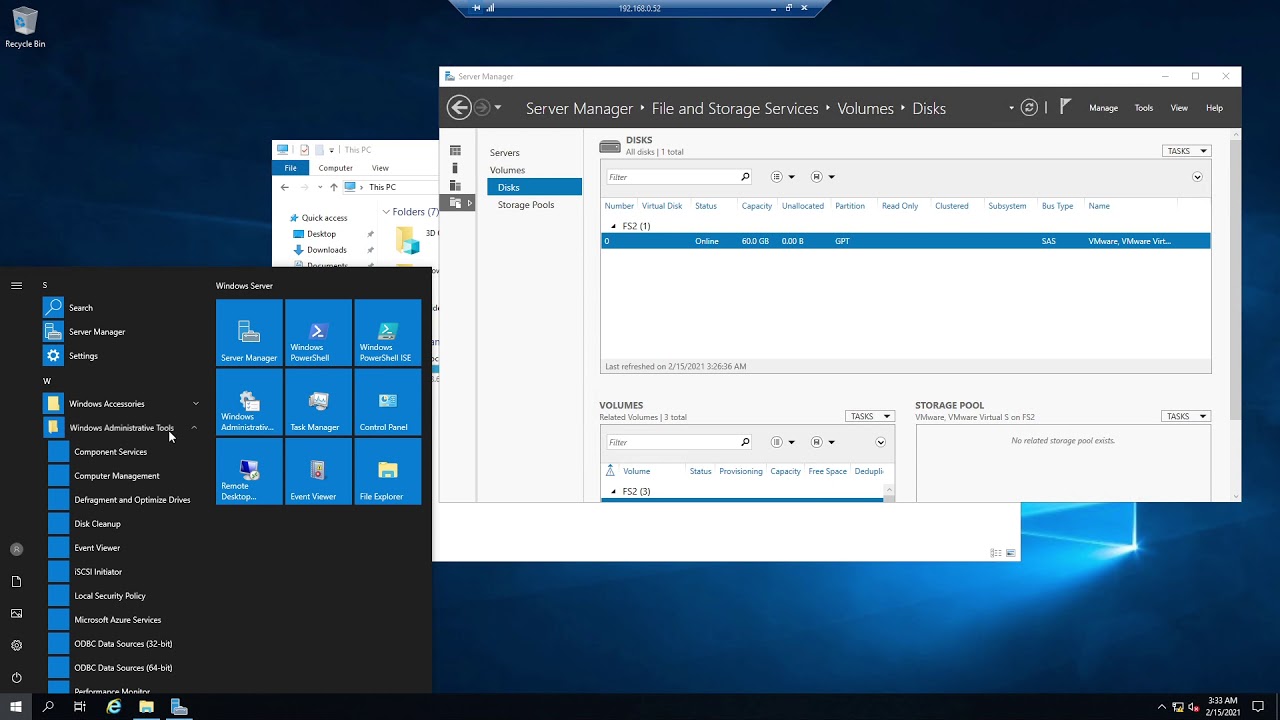Select the VMware disk 0 row
This screenshot has height=720, width=1280.
906,241
